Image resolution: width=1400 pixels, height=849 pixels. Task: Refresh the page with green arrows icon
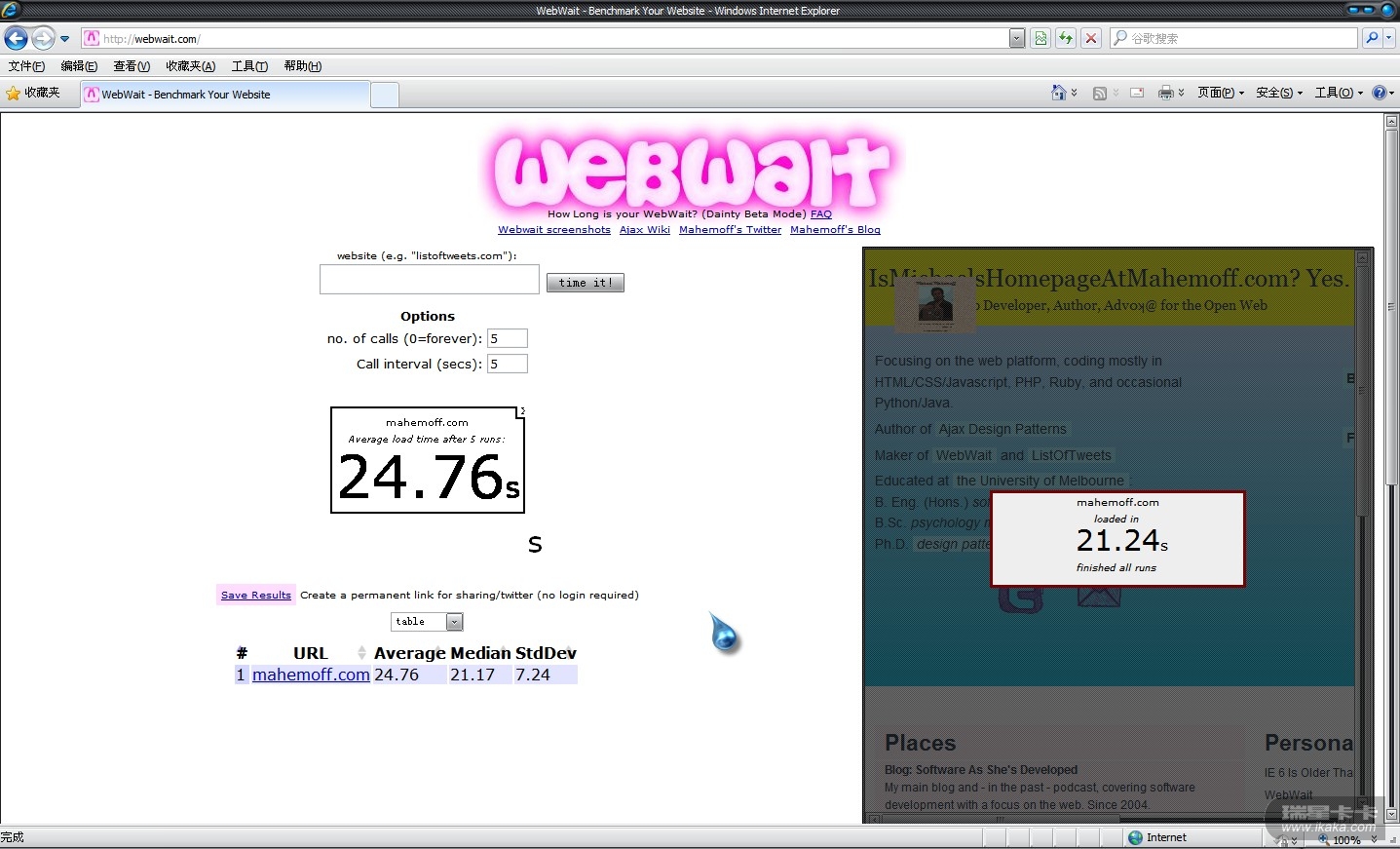tap(1066, 38)
